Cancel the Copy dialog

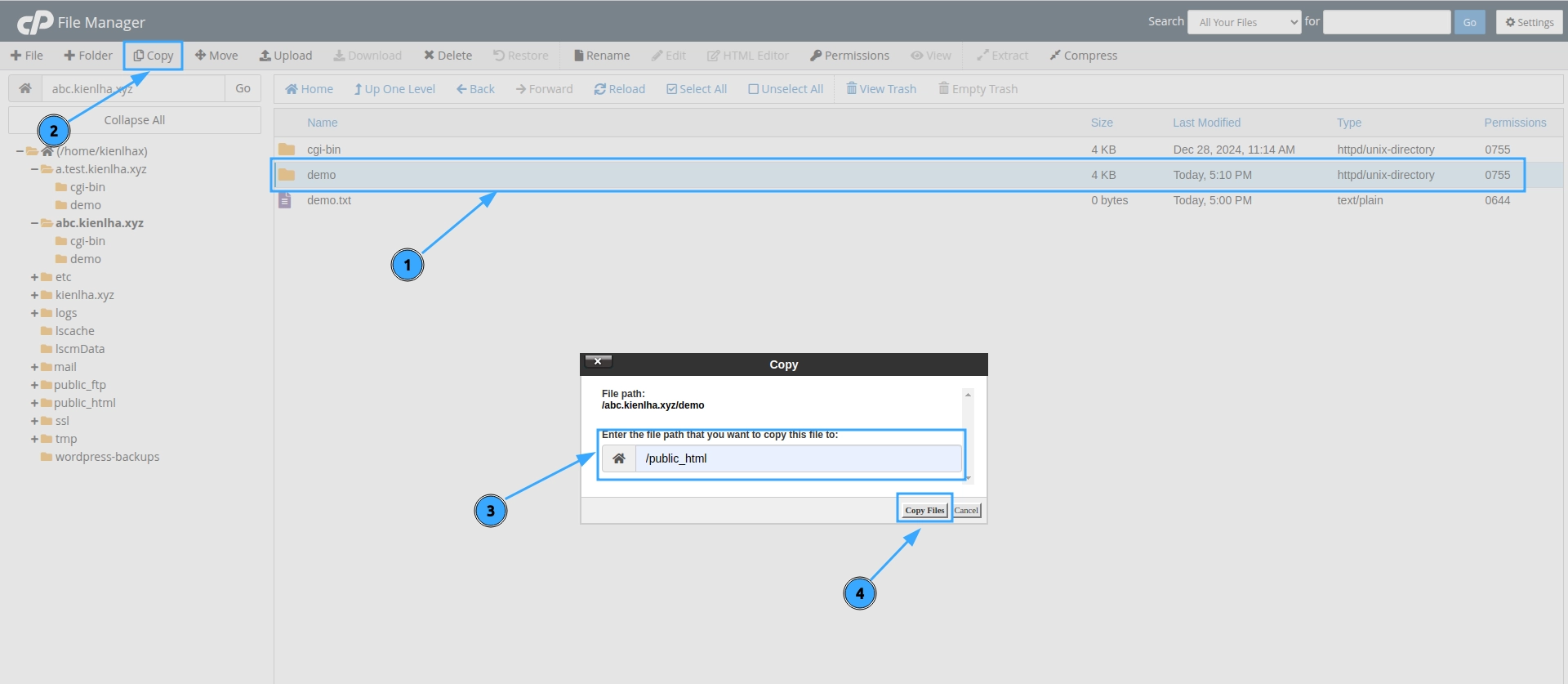click(966, 510)
